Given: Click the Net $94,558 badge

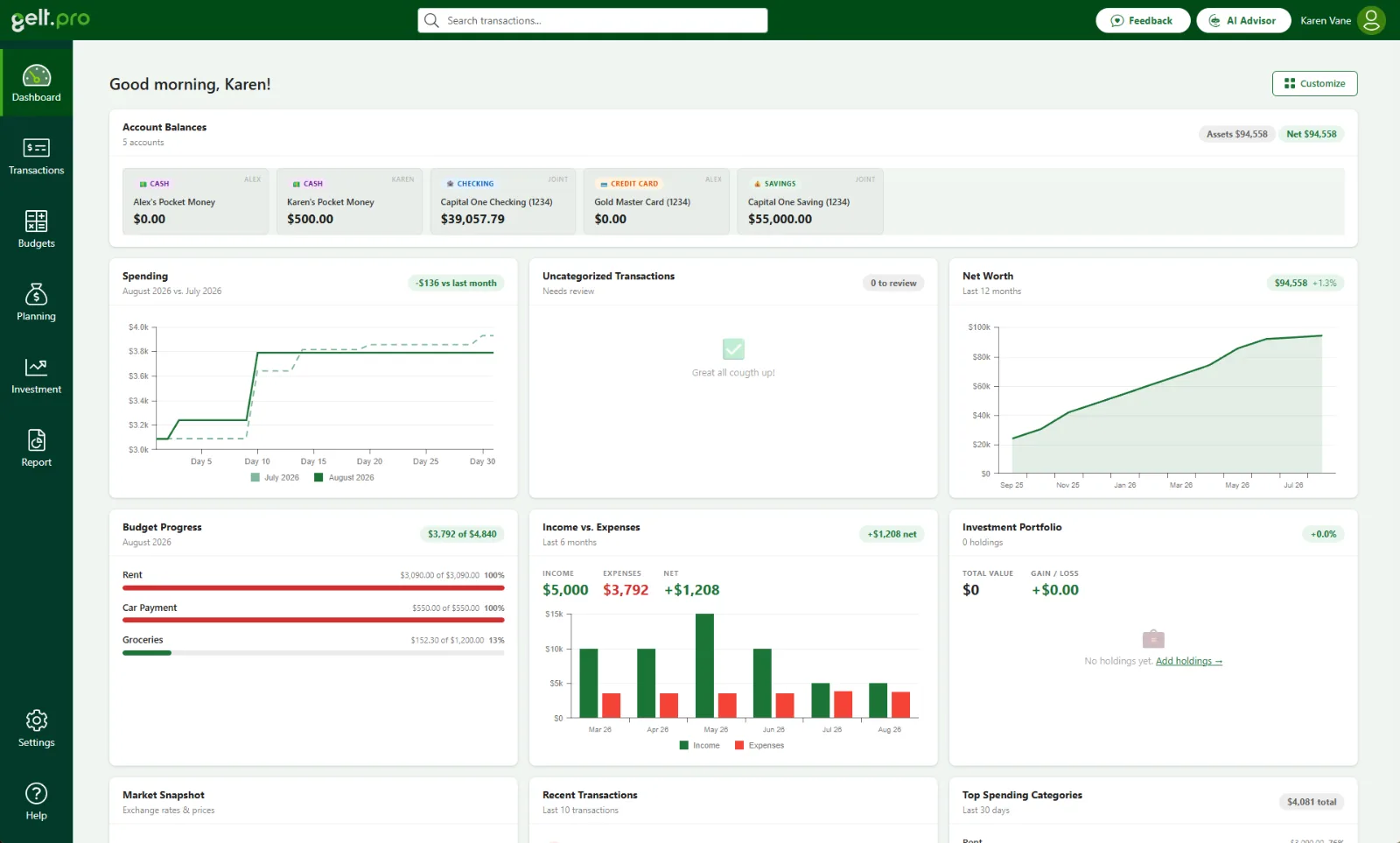Looking at the screenshot, I should [x=1311, y=134].
